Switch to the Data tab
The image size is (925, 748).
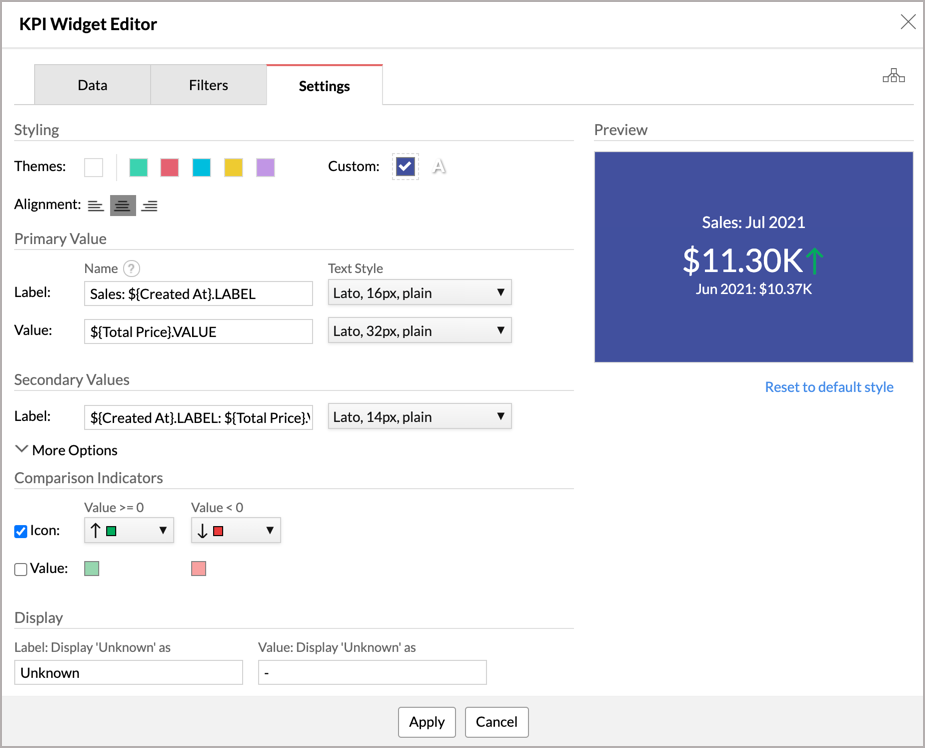[92, 86]
